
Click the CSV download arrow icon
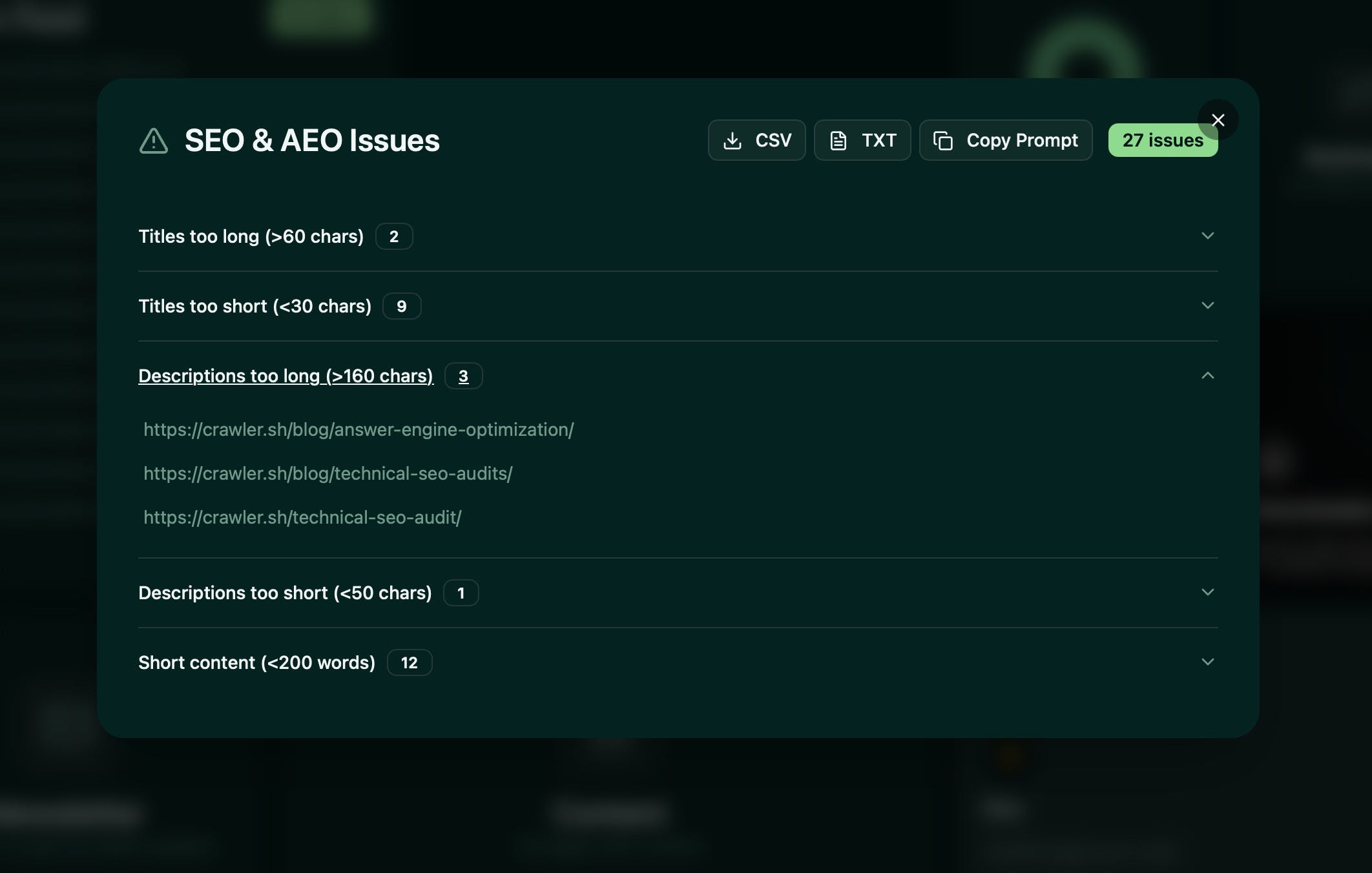(x=732, y=140)
